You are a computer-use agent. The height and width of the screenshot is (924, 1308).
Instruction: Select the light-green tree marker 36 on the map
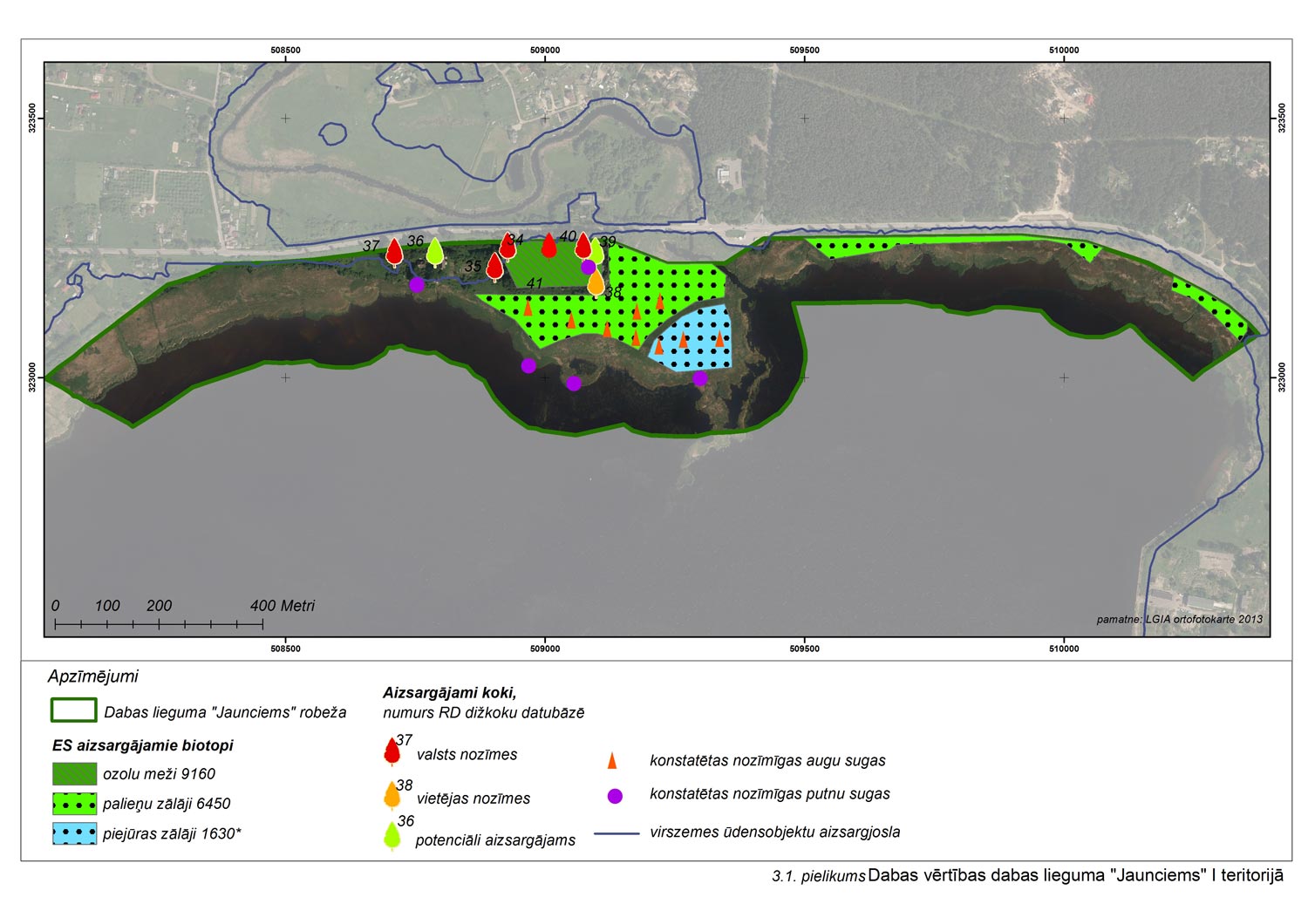coord(435,251)
